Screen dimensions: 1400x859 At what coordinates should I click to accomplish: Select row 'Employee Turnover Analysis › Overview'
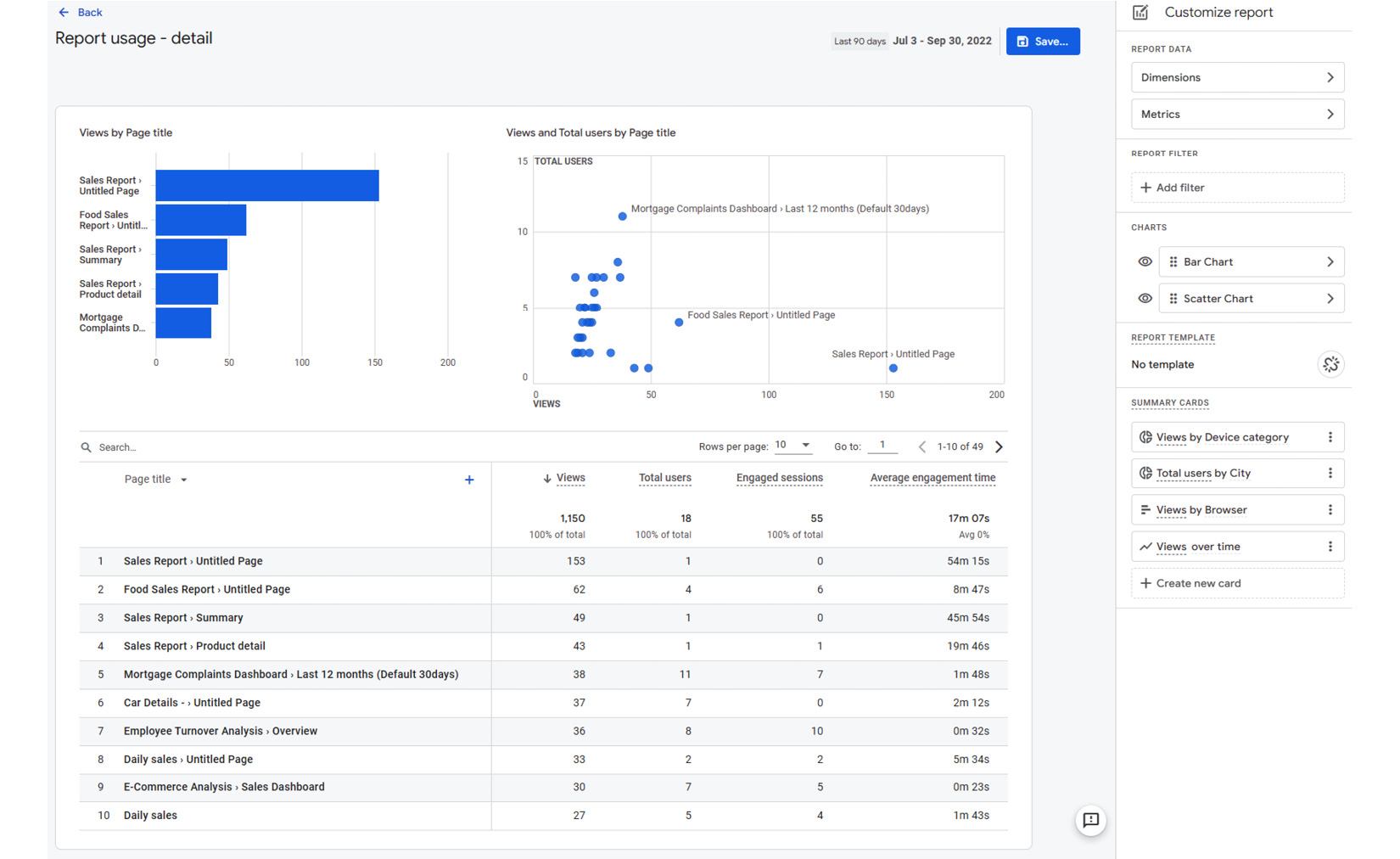tap(543, 731)
